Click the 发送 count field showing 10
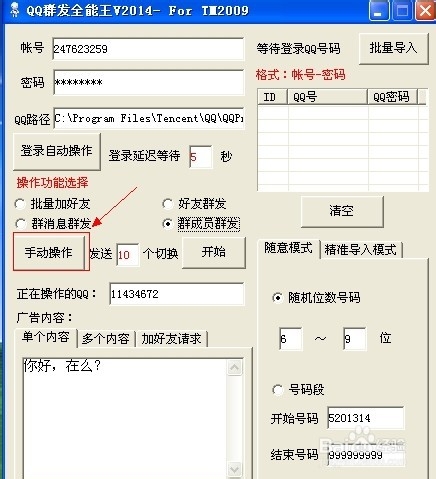This screenshot has height=479, width=436. coord(128,255)
